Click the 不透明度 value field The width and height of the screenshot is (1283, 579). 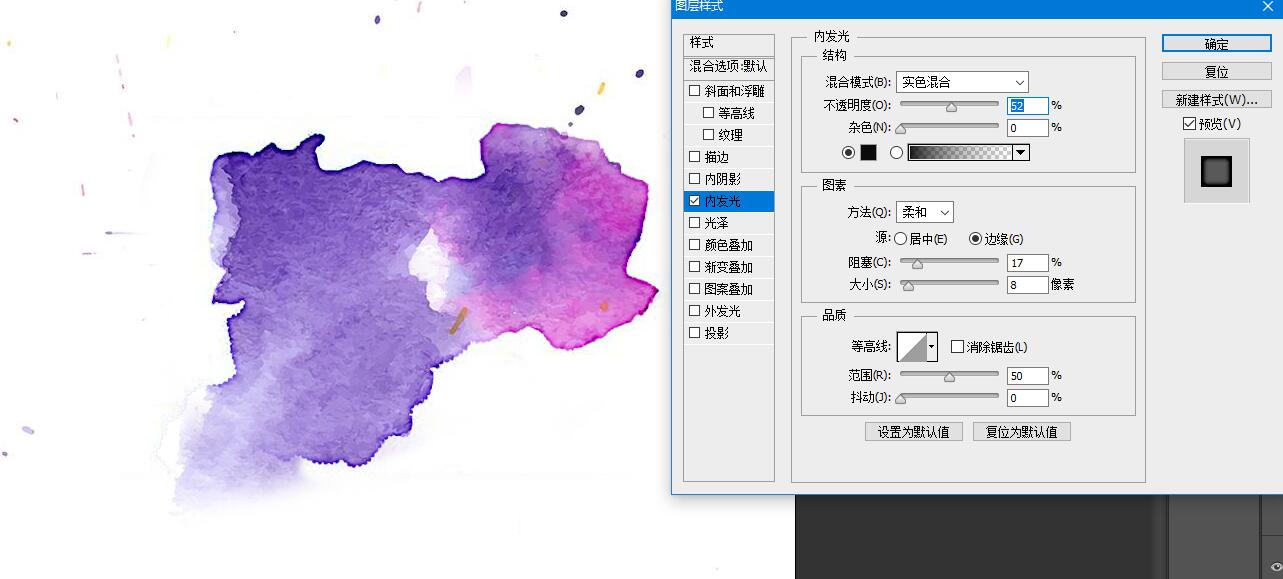tap(1027, 105)
